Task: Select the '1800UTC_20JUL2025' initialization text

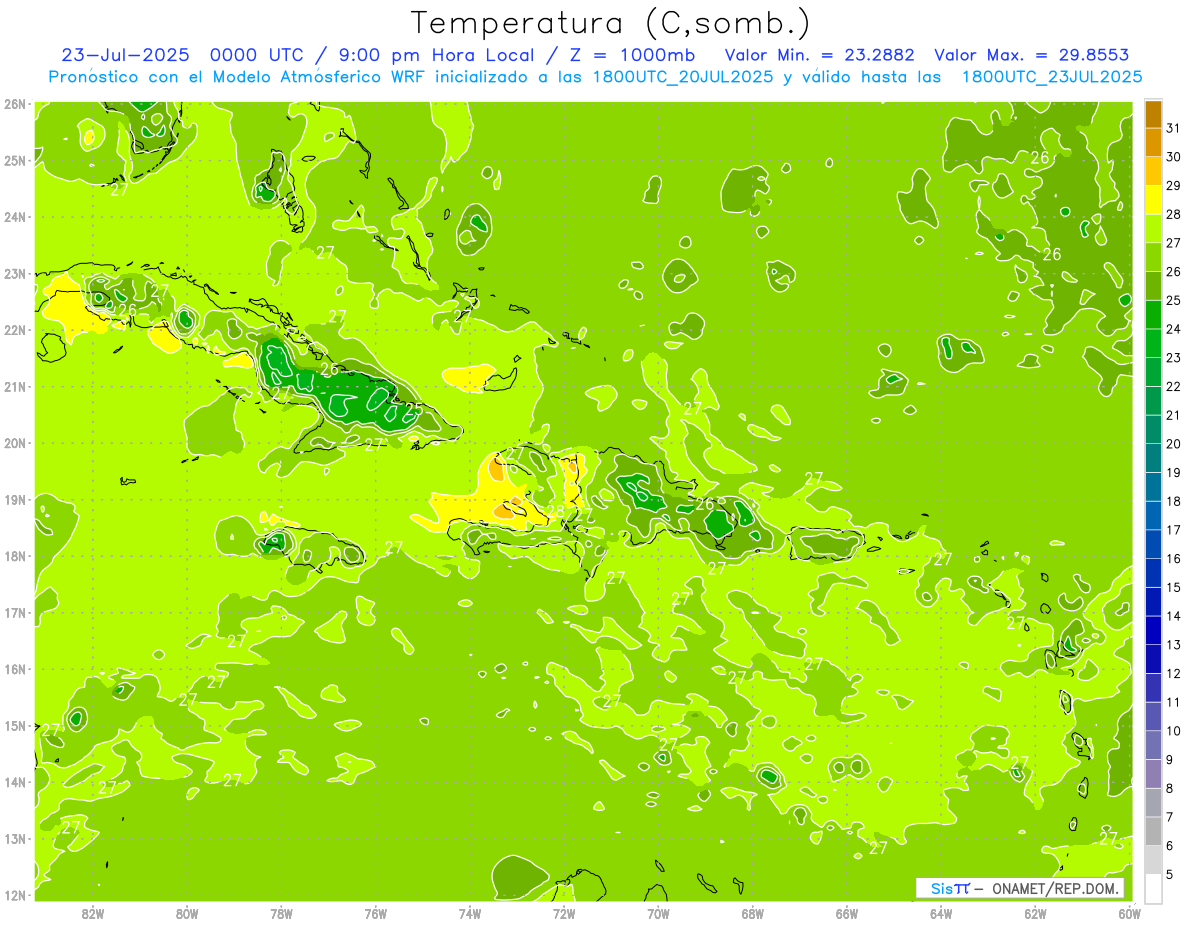Action: point(682,77)
